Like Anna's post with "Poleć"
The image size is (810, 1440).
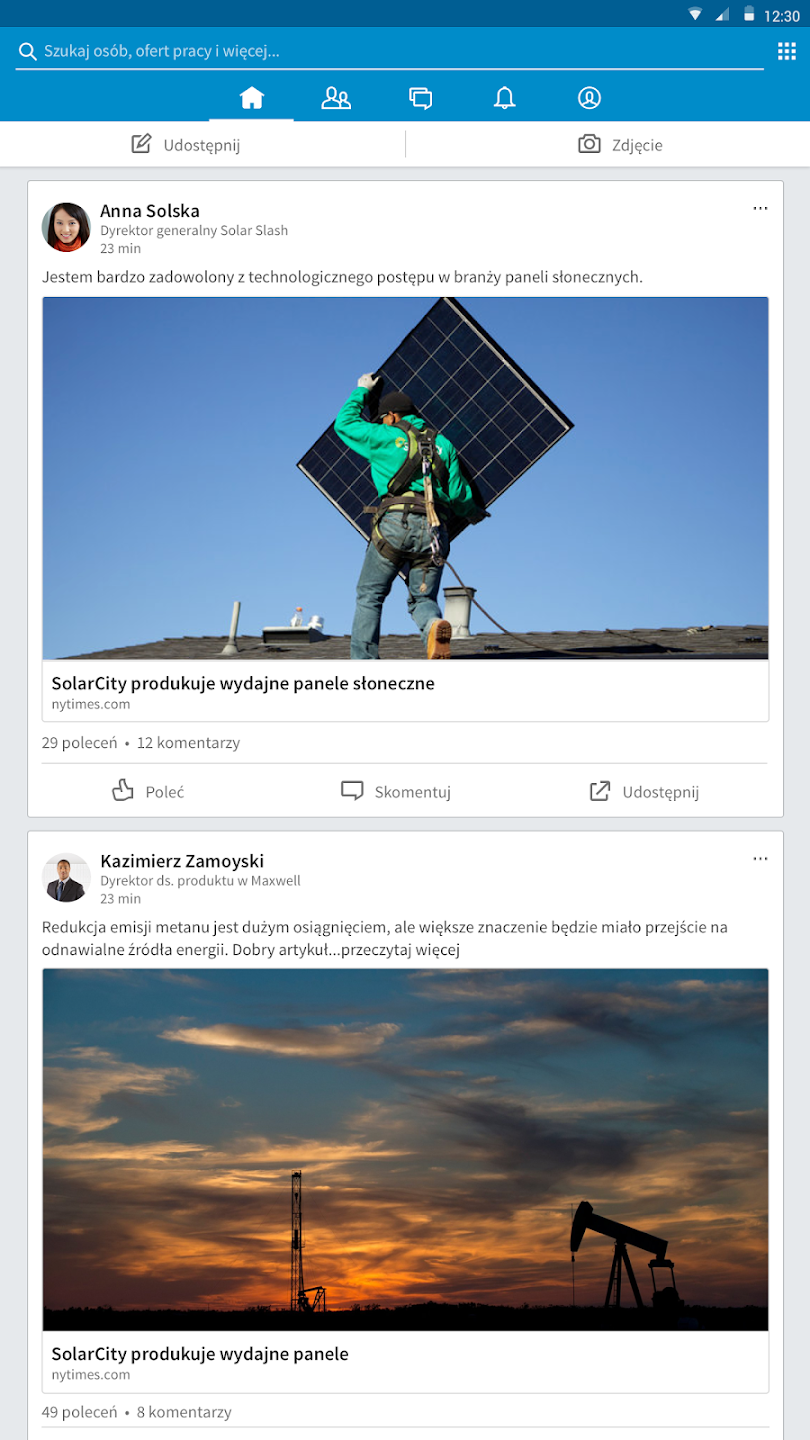click(148, 792)
